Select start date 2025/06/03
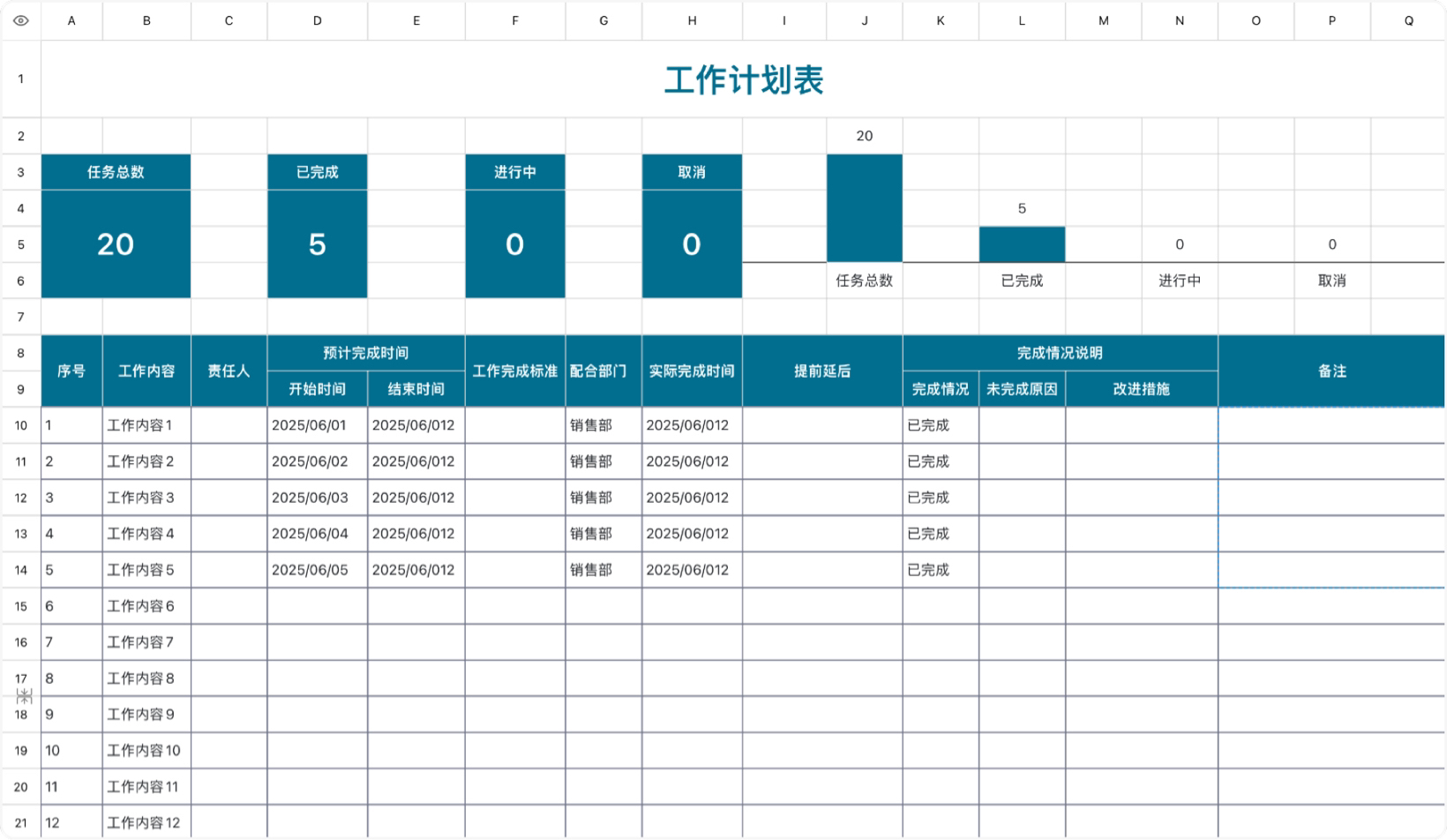This screenshot has width=1447, height=840. point(318,498)
